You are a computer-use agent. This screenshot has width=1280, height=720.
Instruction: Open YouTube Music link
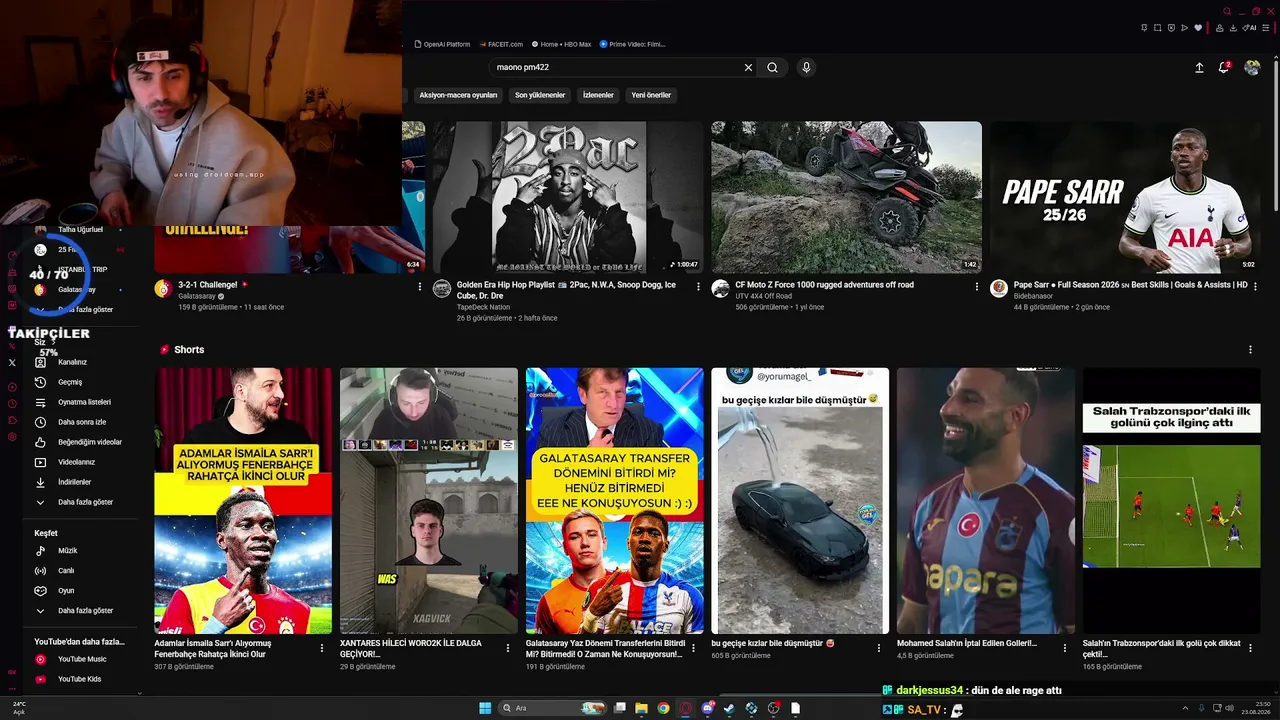point(82,659)
